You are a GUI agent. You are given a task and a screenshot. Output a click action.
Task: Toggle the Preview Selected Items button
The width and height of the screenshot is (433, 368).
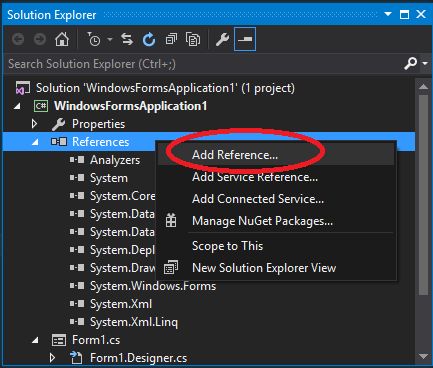(245, 39)
